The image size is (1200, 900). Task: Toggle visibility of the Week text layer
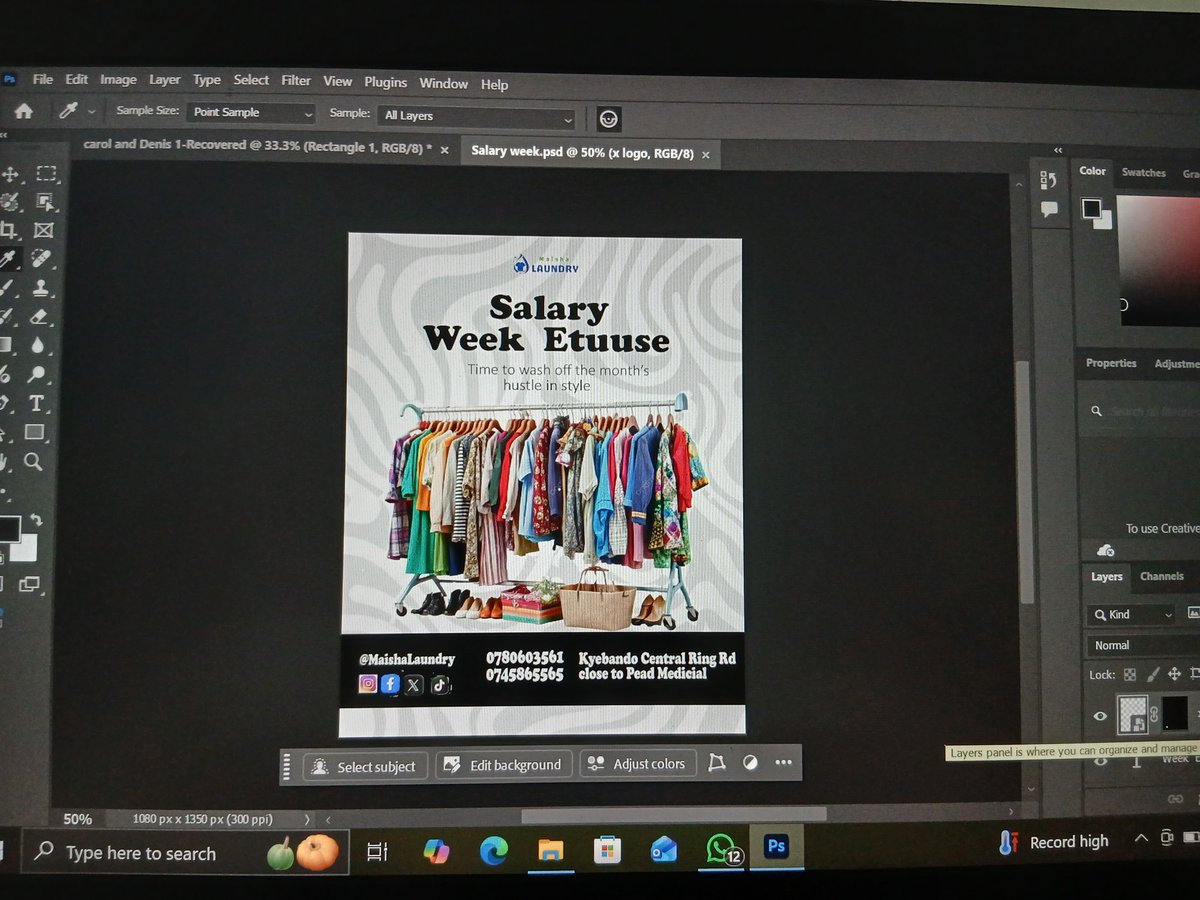[1100, 761]
